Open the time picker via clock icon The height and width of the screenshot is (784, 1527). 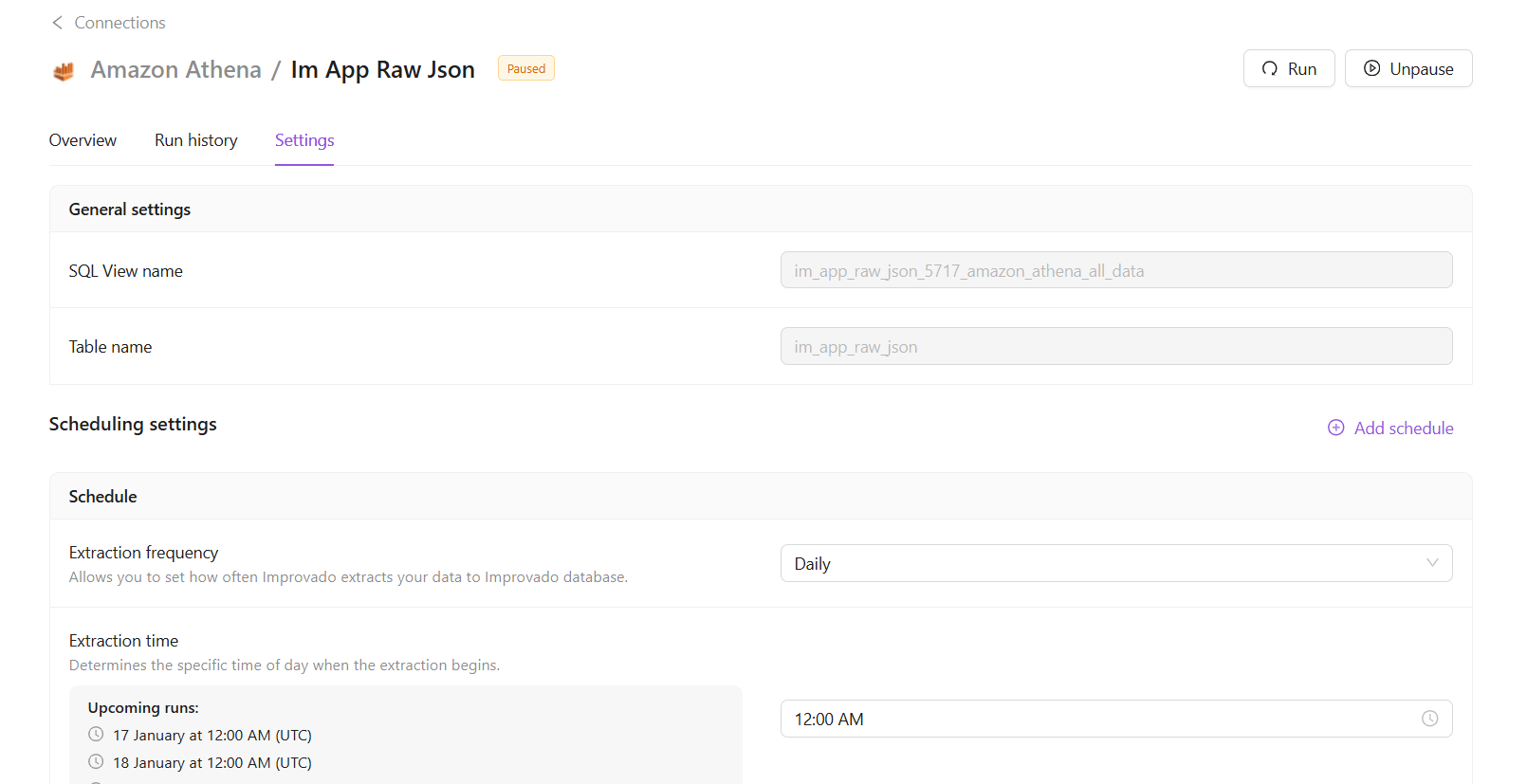pyautogui.click(x=1429, y=719)
